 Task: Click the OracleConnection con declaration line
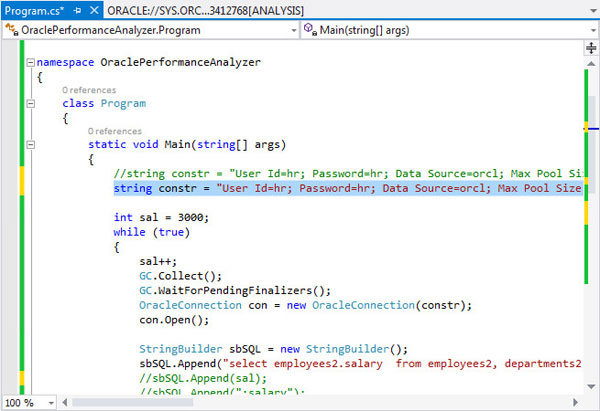[x=305, y=305]
